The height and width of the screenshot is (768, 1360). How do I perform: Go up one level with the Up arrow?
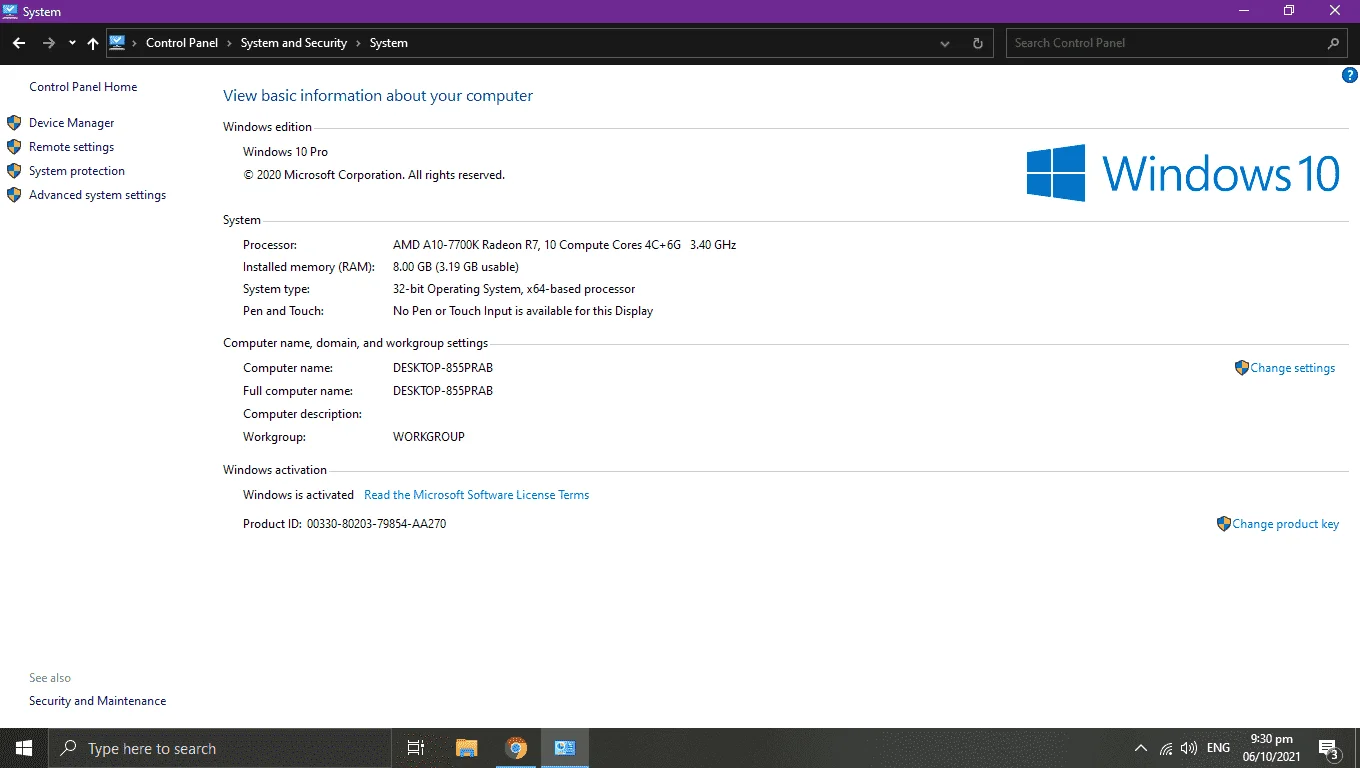93,43
